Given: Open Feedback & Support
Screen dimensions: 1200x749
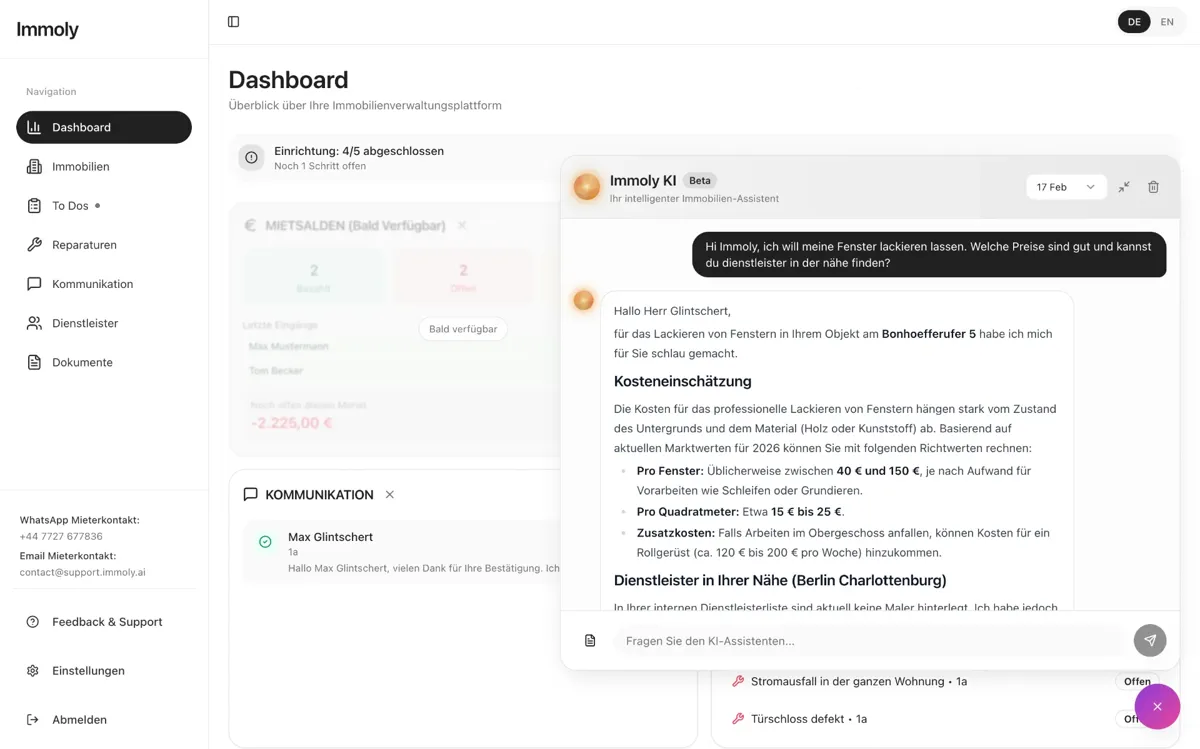Looking at the screenshot, I should point(104,622).
